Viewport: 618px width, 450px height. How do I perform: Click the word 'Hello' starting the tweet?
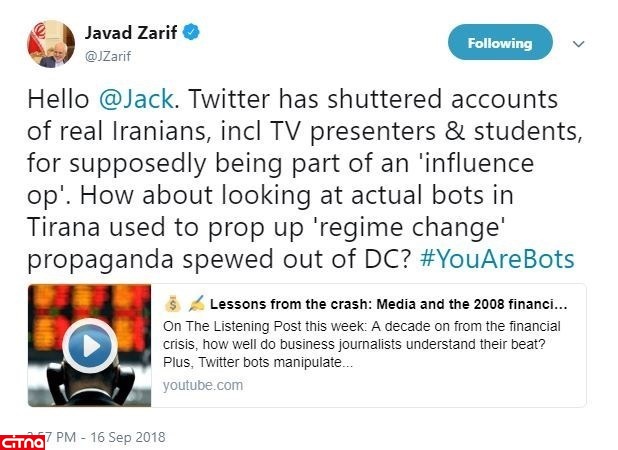(x=59, y=99)
